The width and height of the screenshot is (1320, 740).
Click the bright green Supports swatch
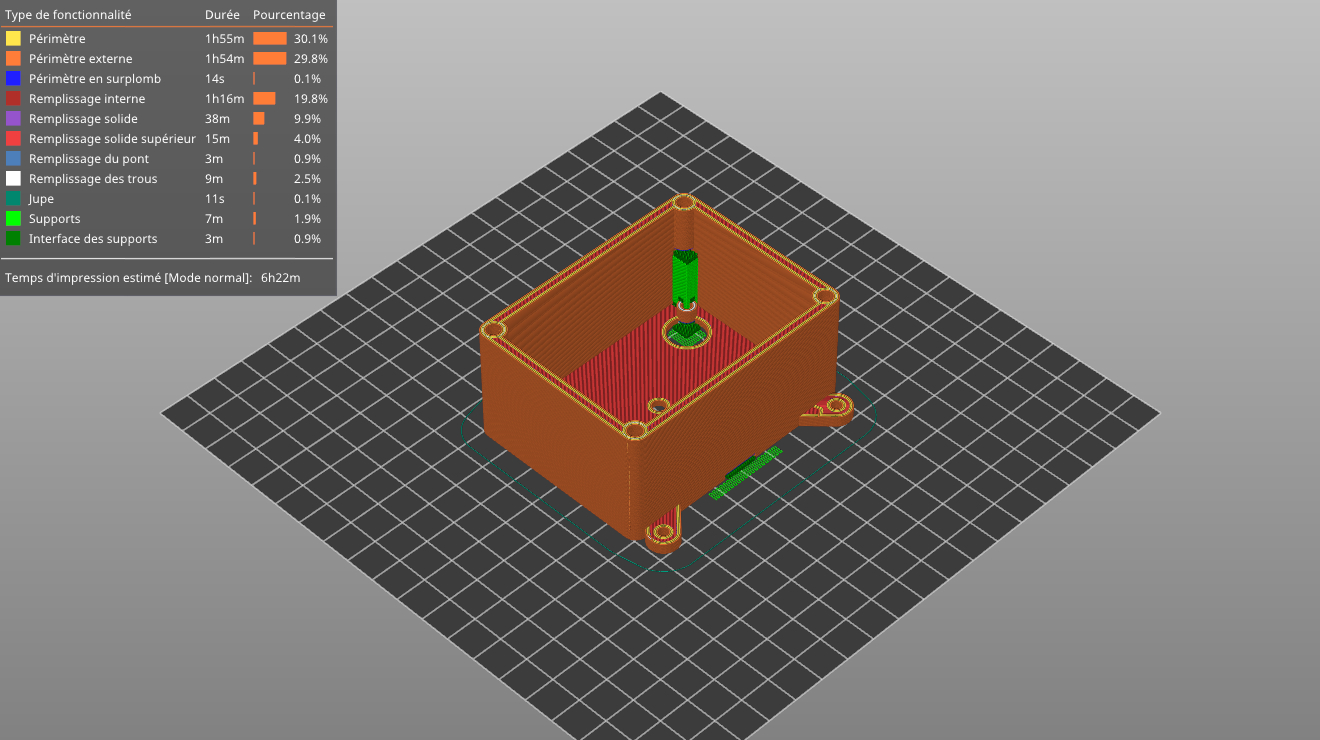click(x=13, y=219)
